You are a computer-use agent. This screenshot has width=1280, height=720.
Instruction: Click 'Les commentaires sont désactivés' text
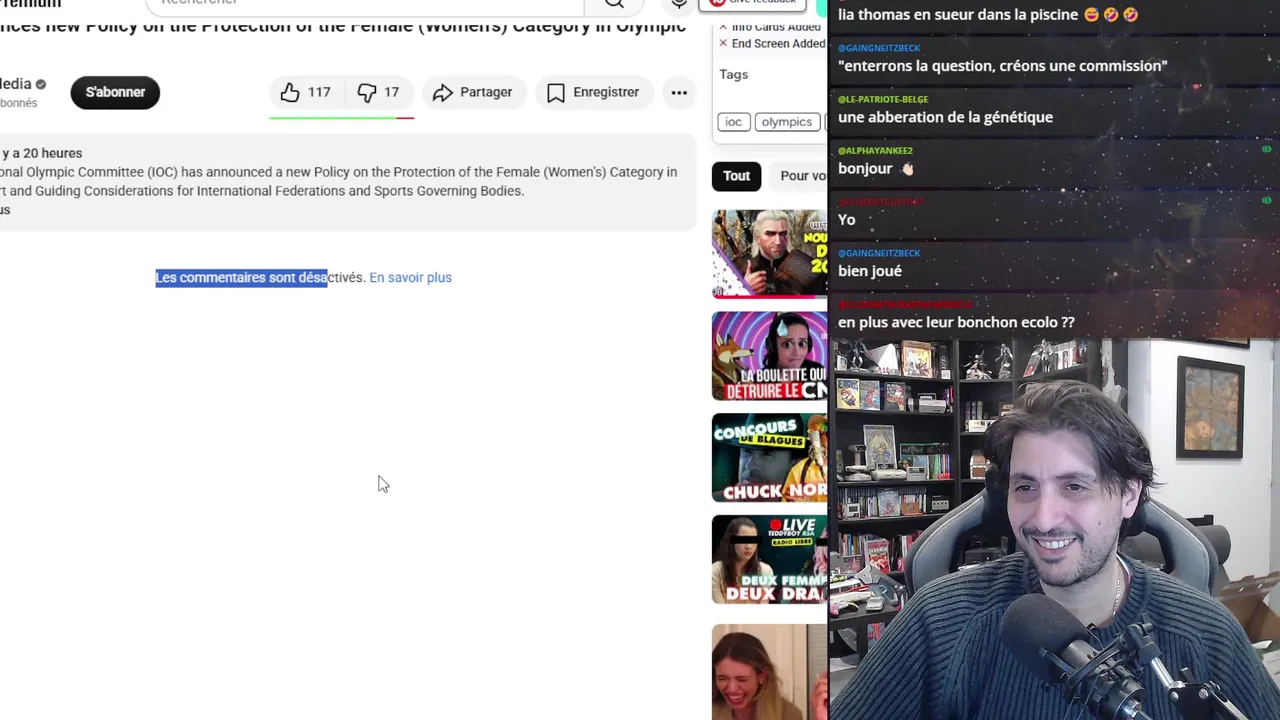pyautogui.click(x=260, y=277)
